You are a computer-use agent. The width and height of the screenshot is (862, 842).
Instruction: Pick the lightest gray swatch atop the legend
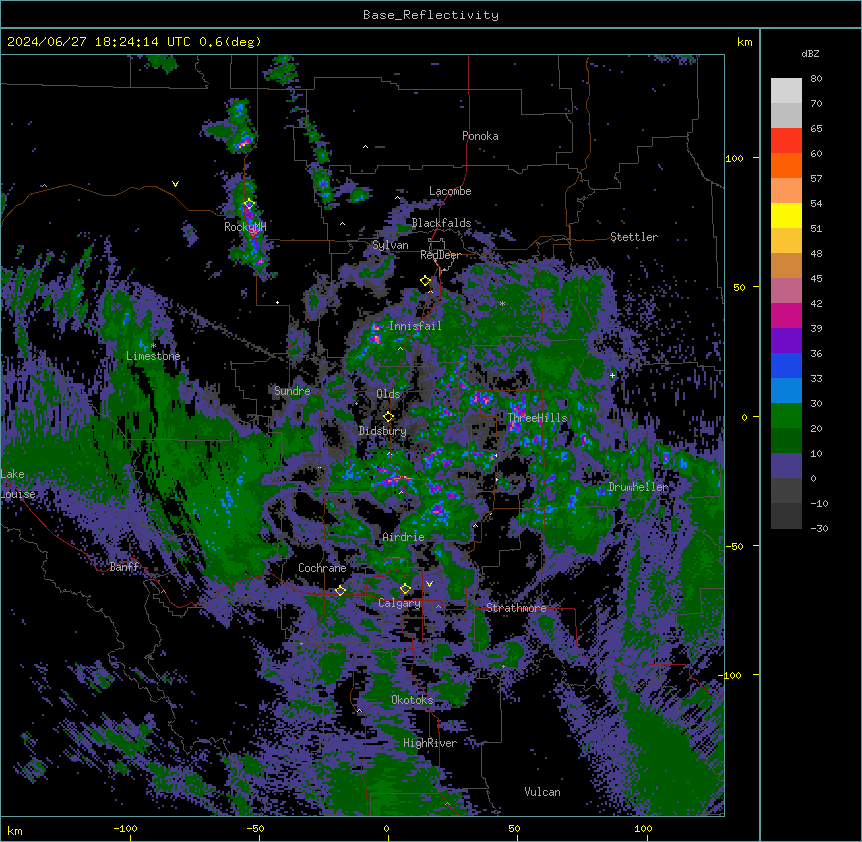[x=786, y=91]
